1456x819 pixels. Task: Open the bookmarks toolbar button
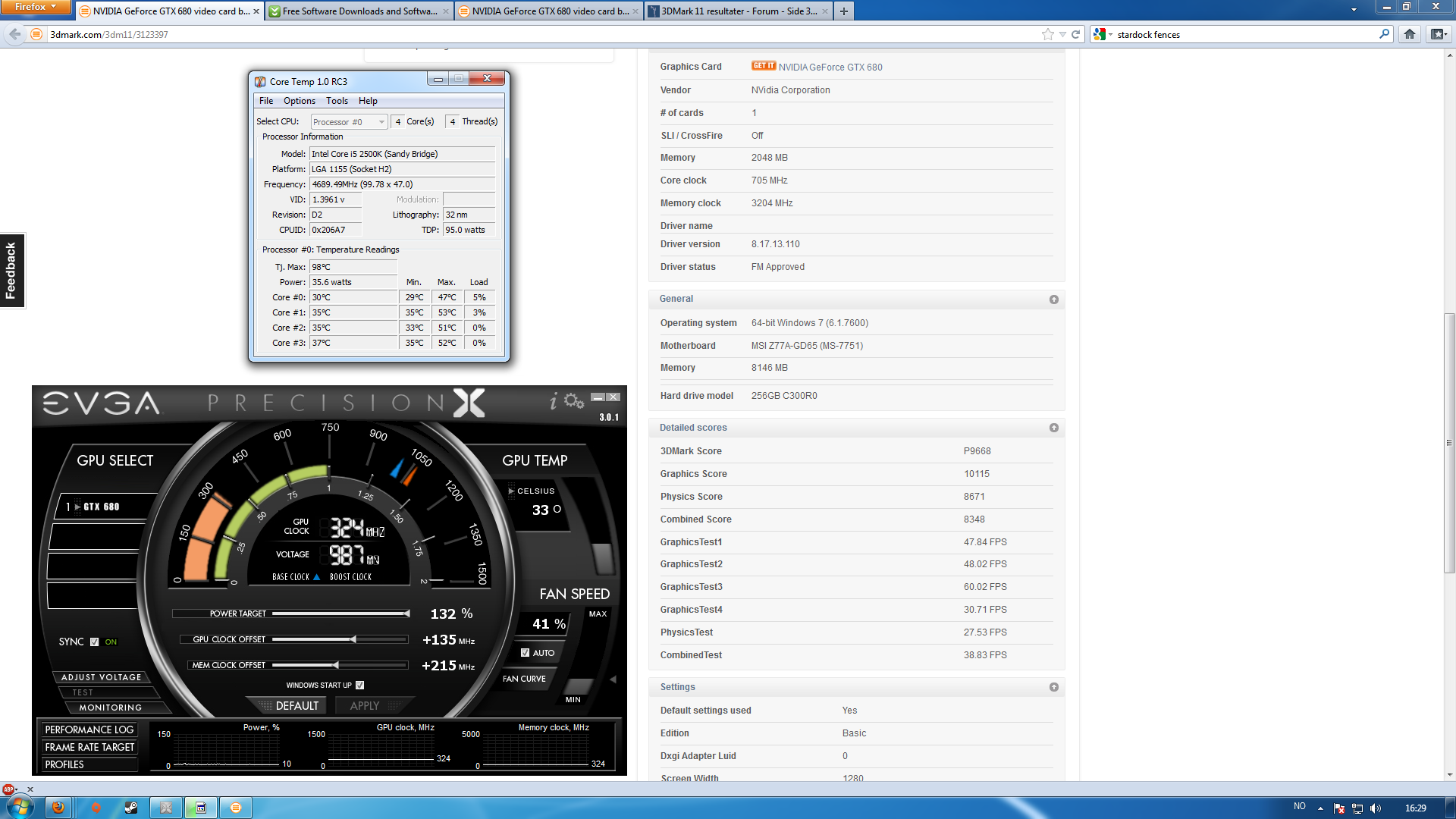click(x=1438, y=34)
